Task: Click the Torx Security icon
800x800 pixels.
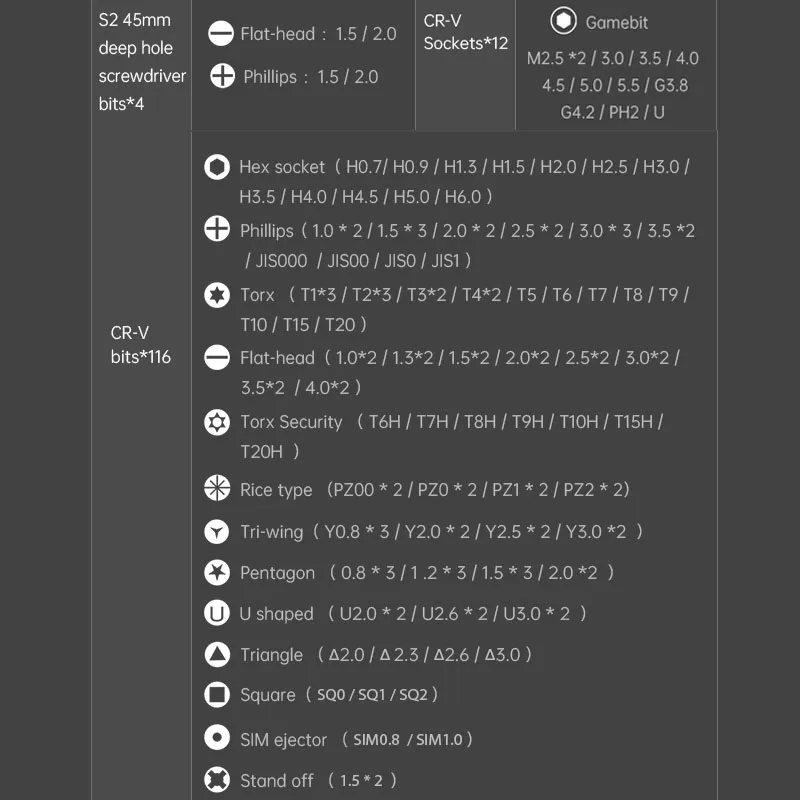Action: pyautogui.click(x=217, y=422)
